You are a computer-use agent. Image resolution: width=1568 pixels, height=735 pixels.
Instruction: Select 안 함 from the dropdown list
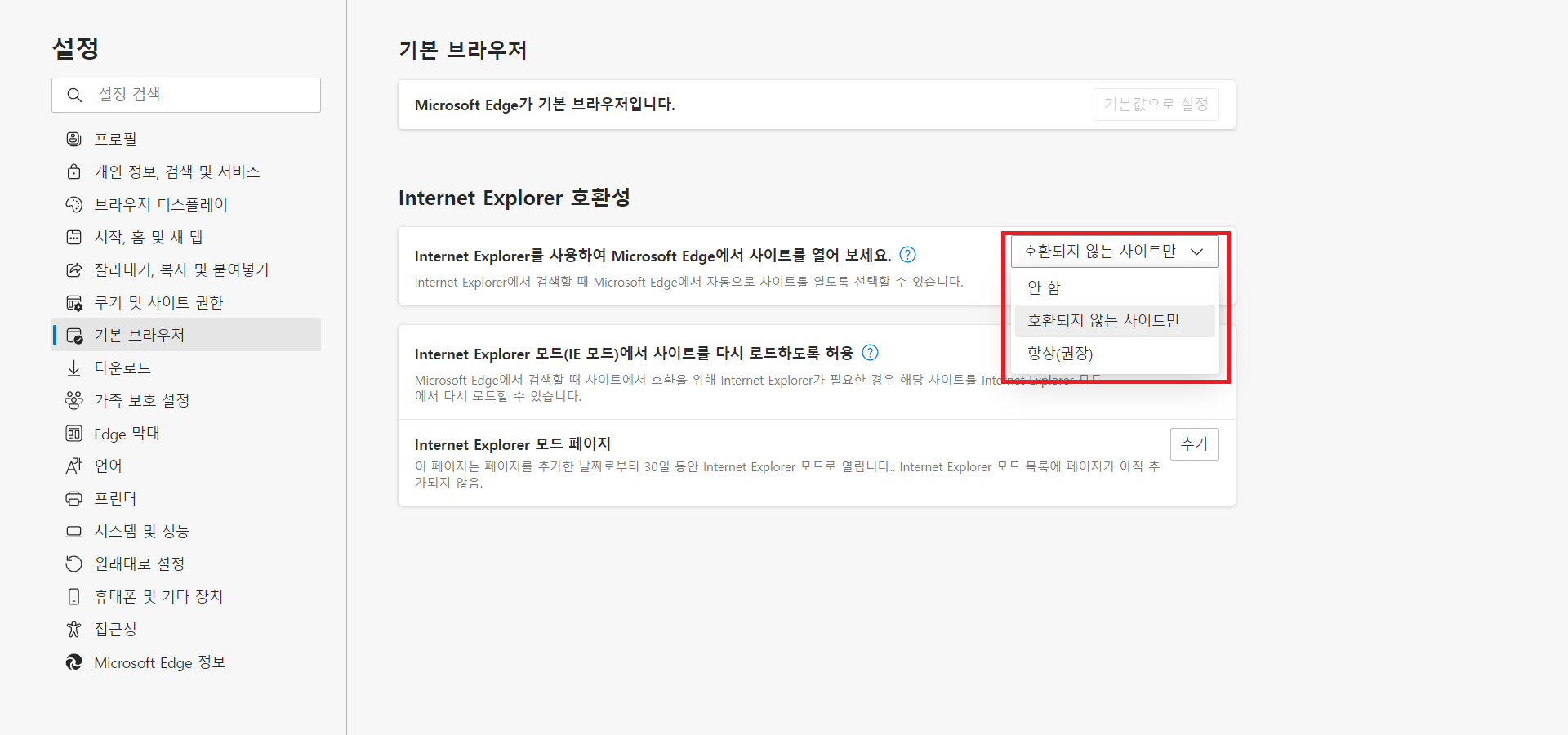[x=1115, y=287]
